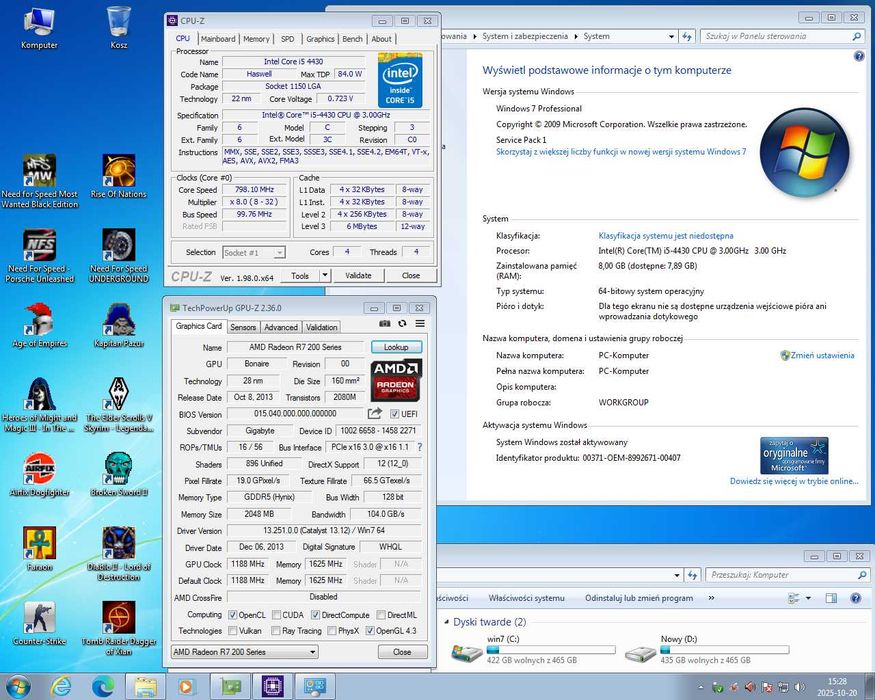This screenshot has width=875, height=700.
Task: Open the GPU selection dropdown in GPU-Z
Action: pos(244,651)
